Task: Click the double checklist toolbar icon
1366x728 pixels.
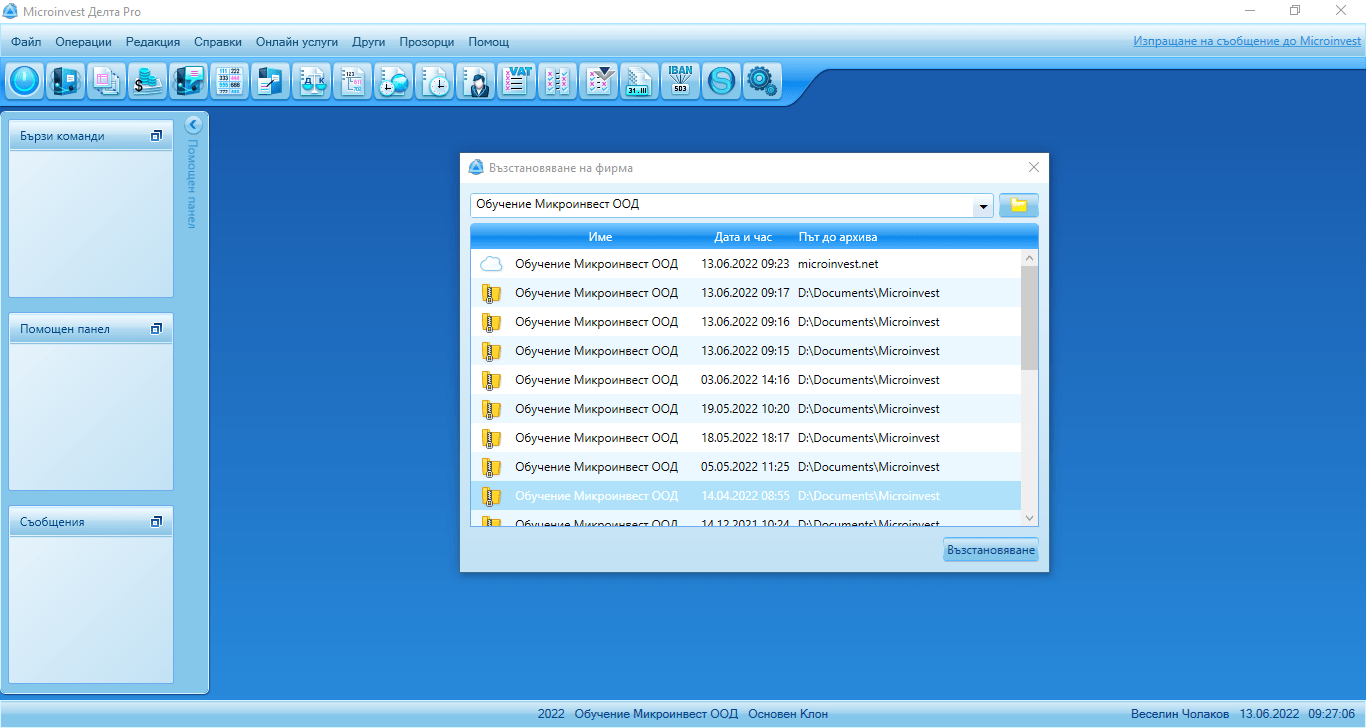Action: click(x=557, y=80)
